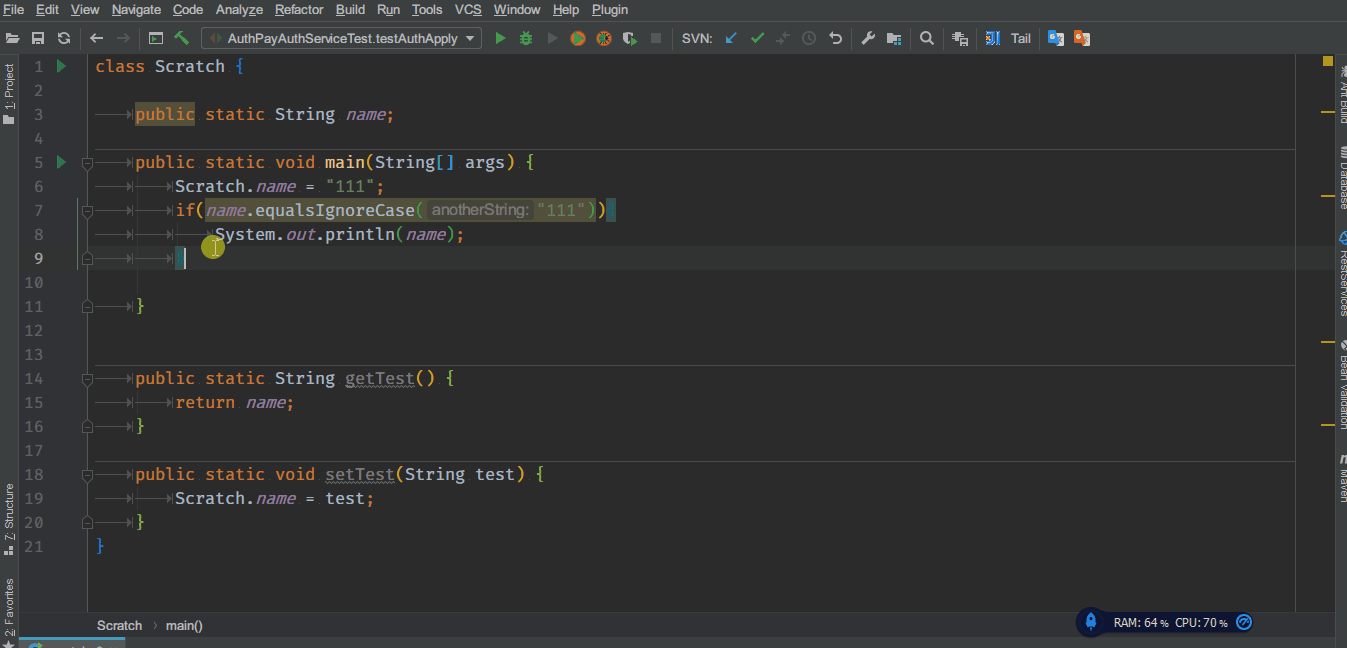Open the VCS menu
The width and height of the screenshot is (1347, 648).
468,9
